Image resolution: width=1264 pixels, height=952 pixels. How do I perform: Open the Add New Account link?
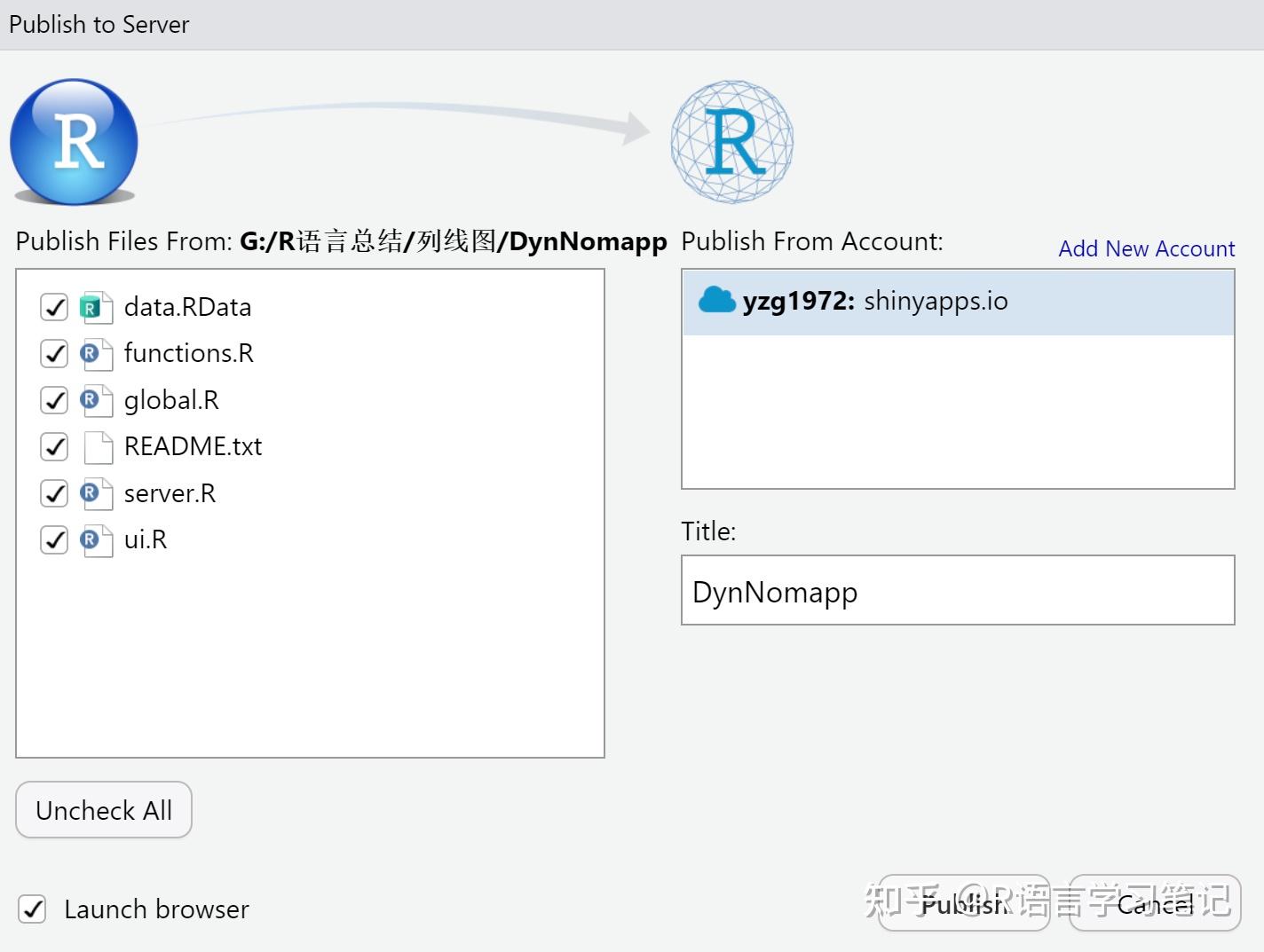pyautogui.click(x=1145, y=248)
